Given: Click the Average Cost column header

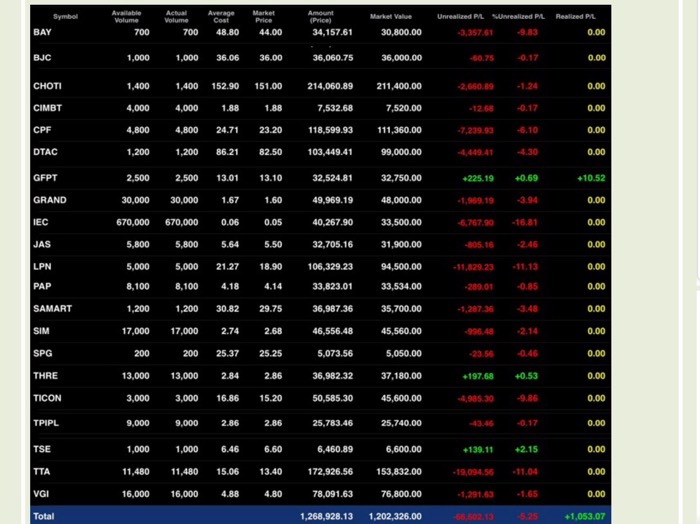Looking at the screenshot, I should point(221,17).
